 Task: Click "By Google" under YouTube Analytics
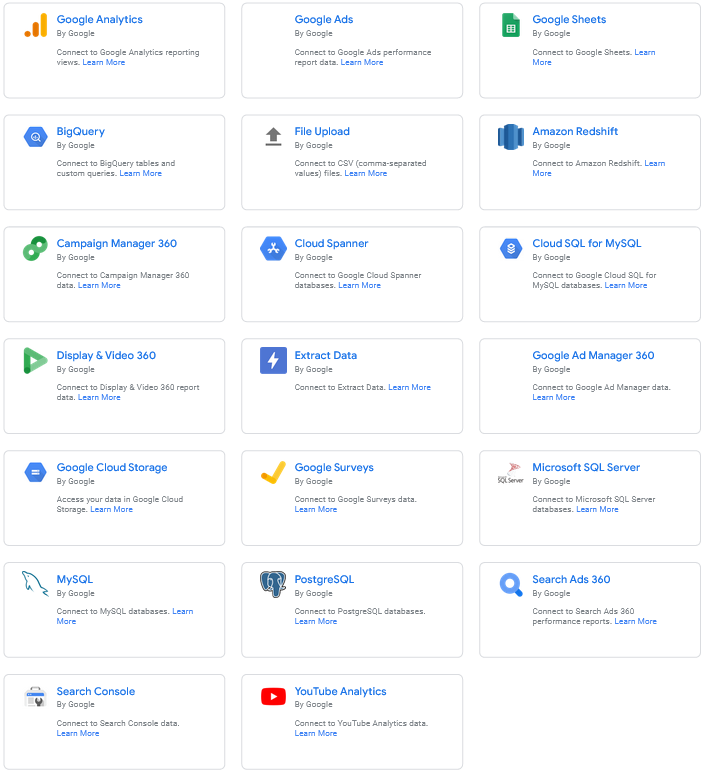[x=313, y=705]
